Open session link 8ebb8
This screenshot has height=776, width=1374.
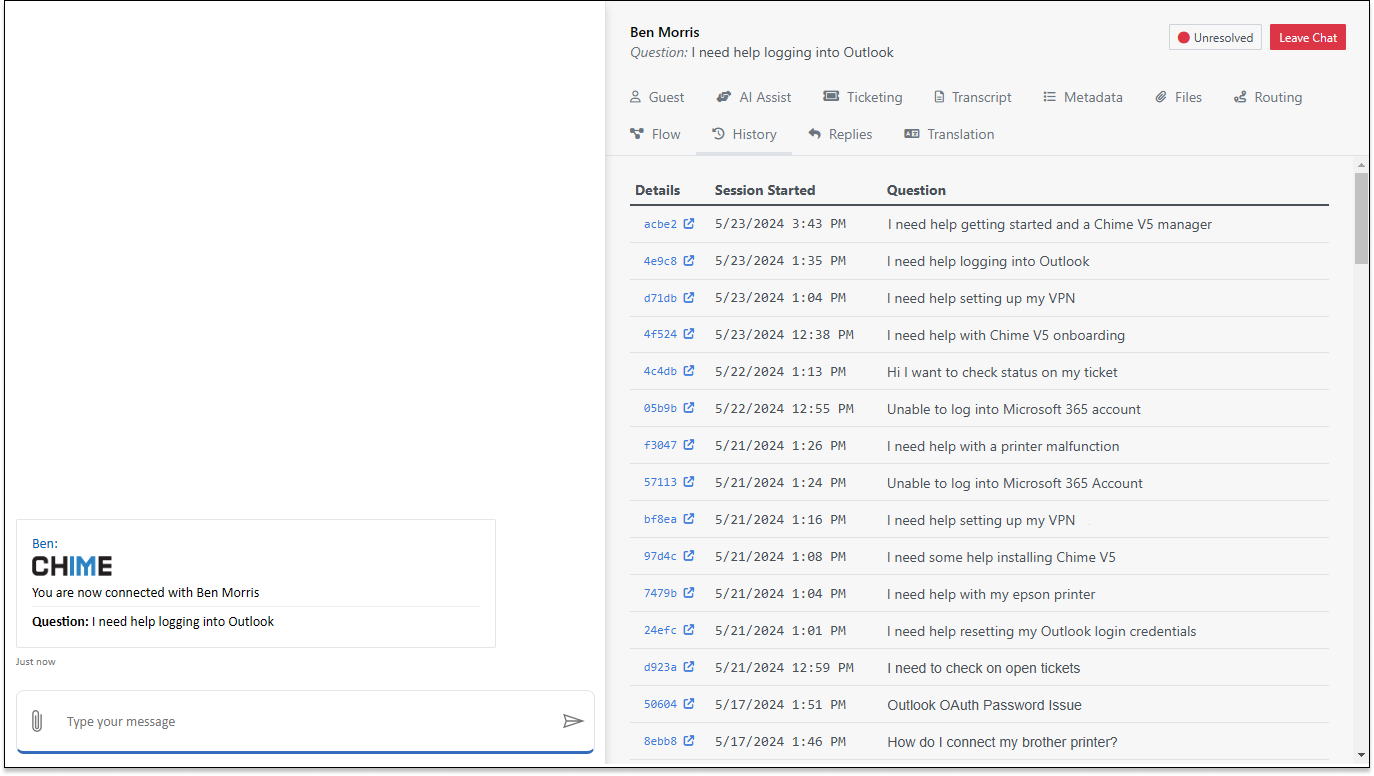[660, 742]
